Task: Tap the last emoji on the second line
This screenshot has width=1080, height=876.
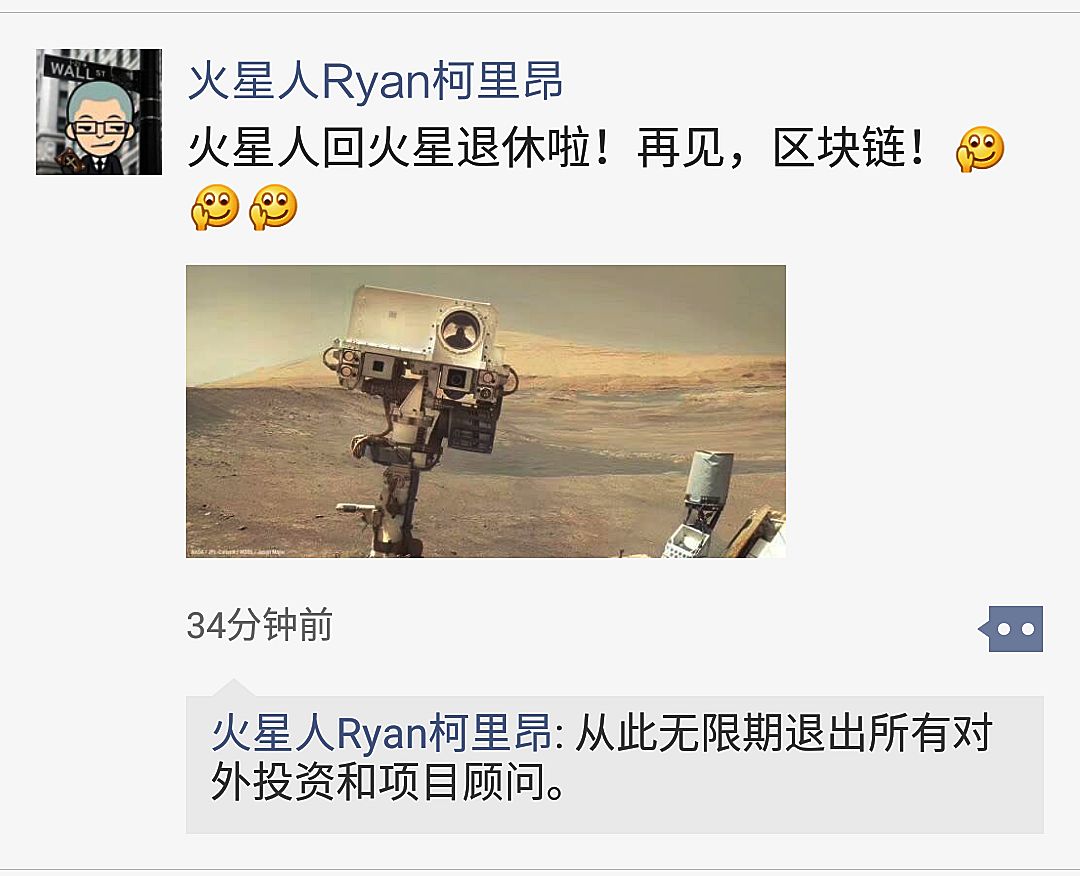Action: point(273,207)
